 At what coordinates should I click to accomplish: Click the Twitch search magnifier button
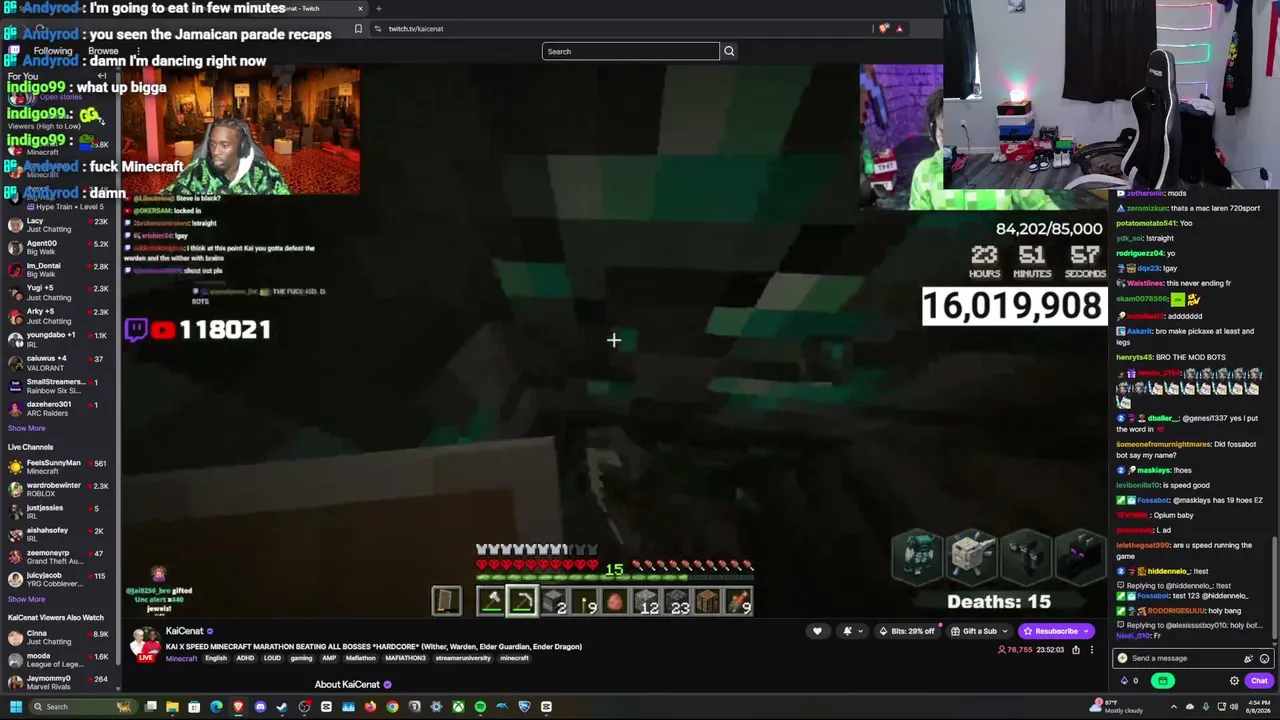pyautogui.click(x=729, y=51)
